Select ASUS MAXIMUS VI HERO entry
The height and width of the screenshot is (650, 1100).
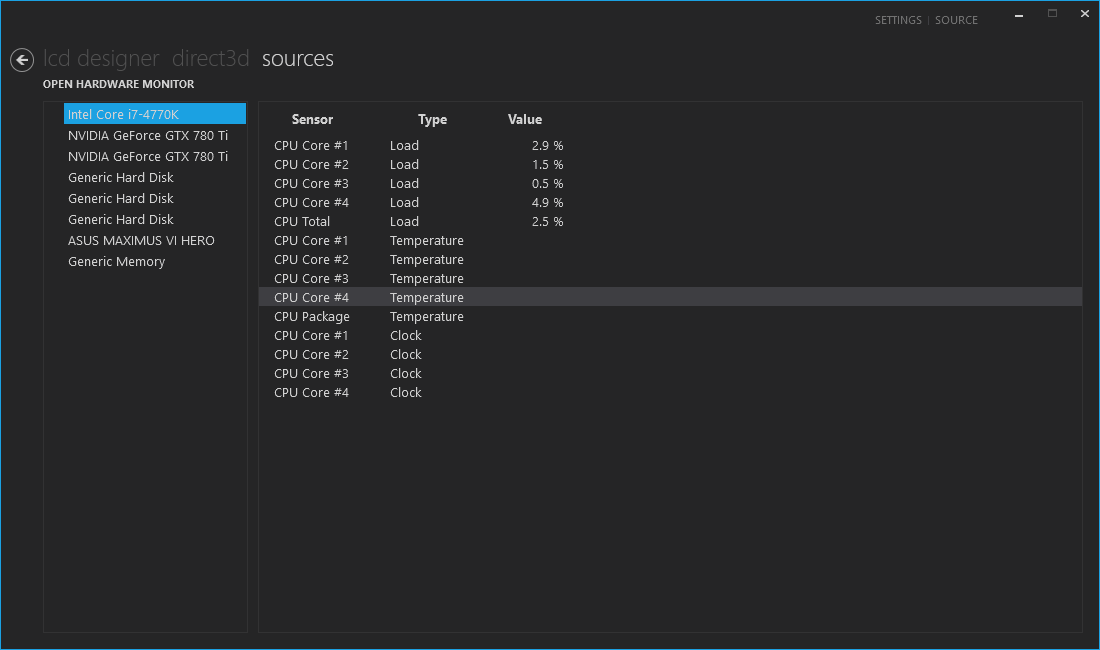(x=155, y=241)
